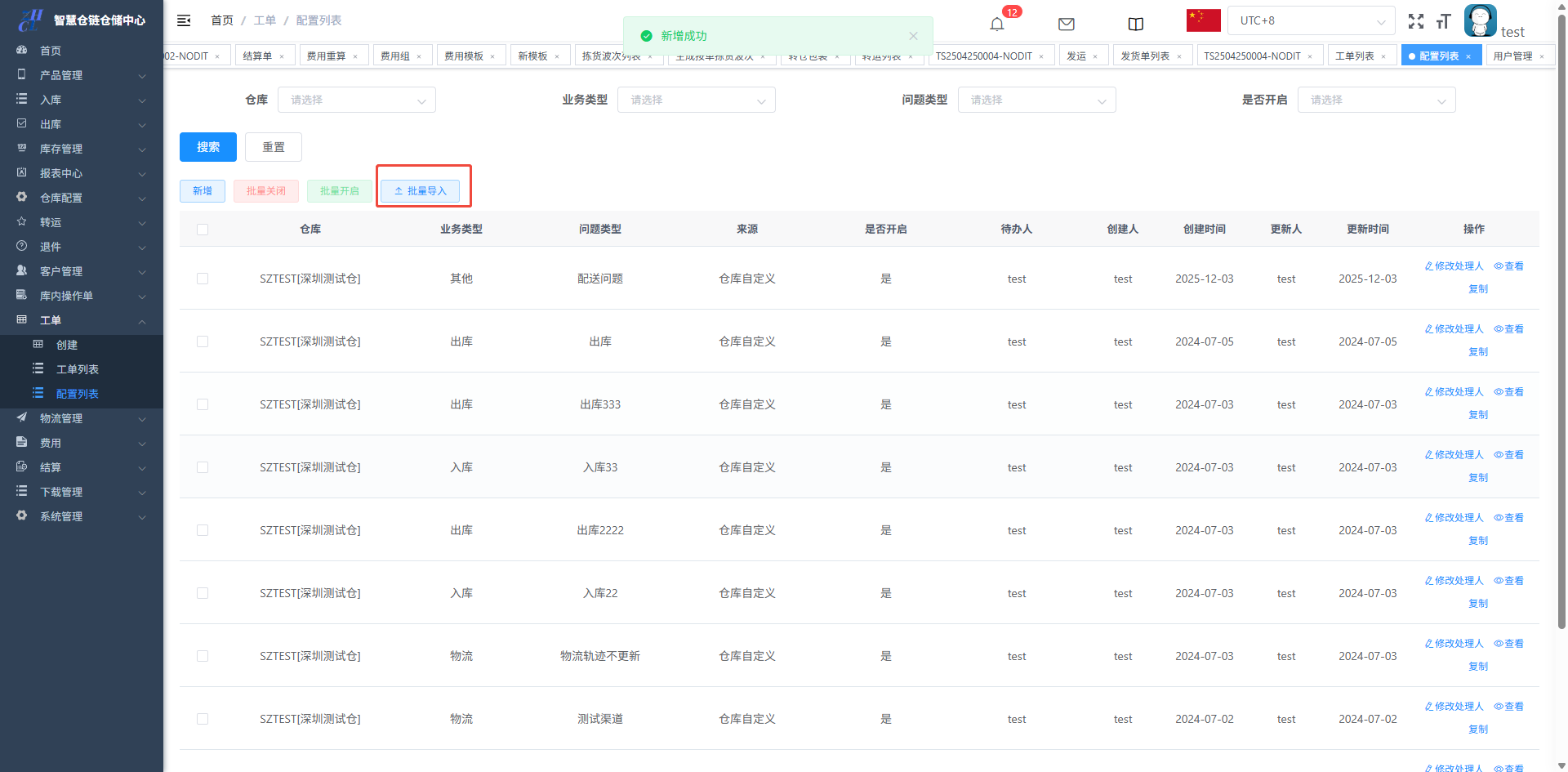Screen dimensions: 1568x772
Task: Click the book documentation icon
Action: click(1135, 24)
